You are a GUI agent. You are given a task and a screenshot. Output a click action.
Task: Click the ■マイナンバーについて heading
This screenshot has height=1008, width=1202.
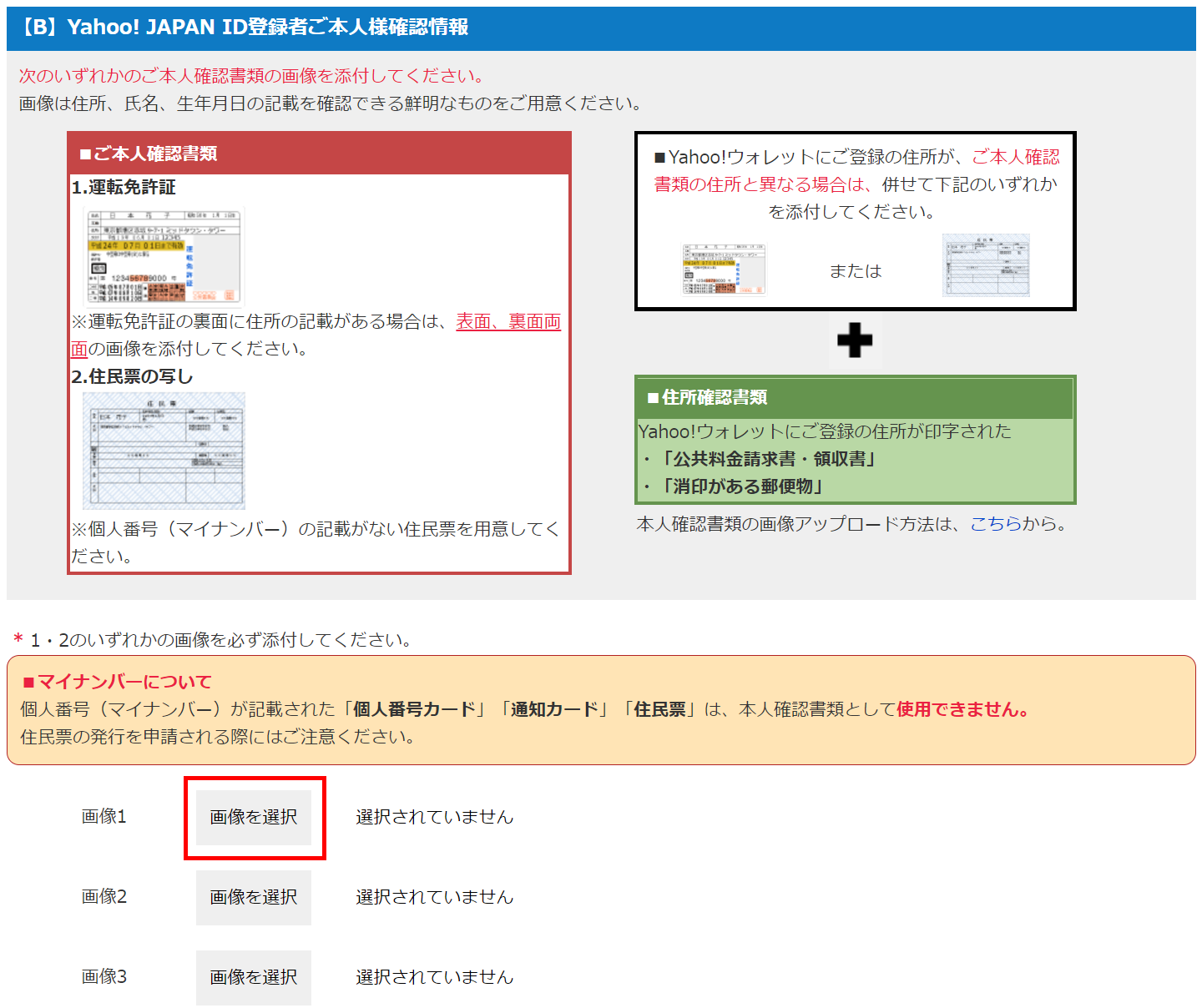(x=117, y=682)
